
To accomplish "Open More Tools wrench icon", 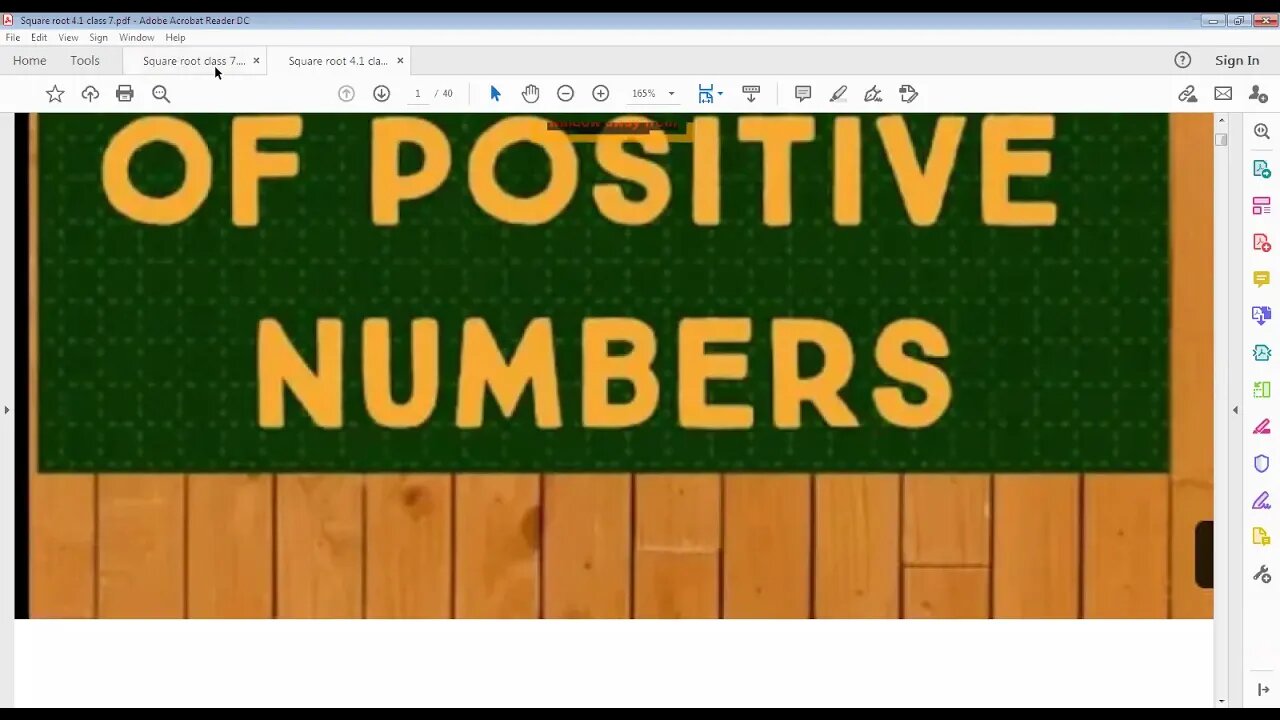I will [1262, 574].
